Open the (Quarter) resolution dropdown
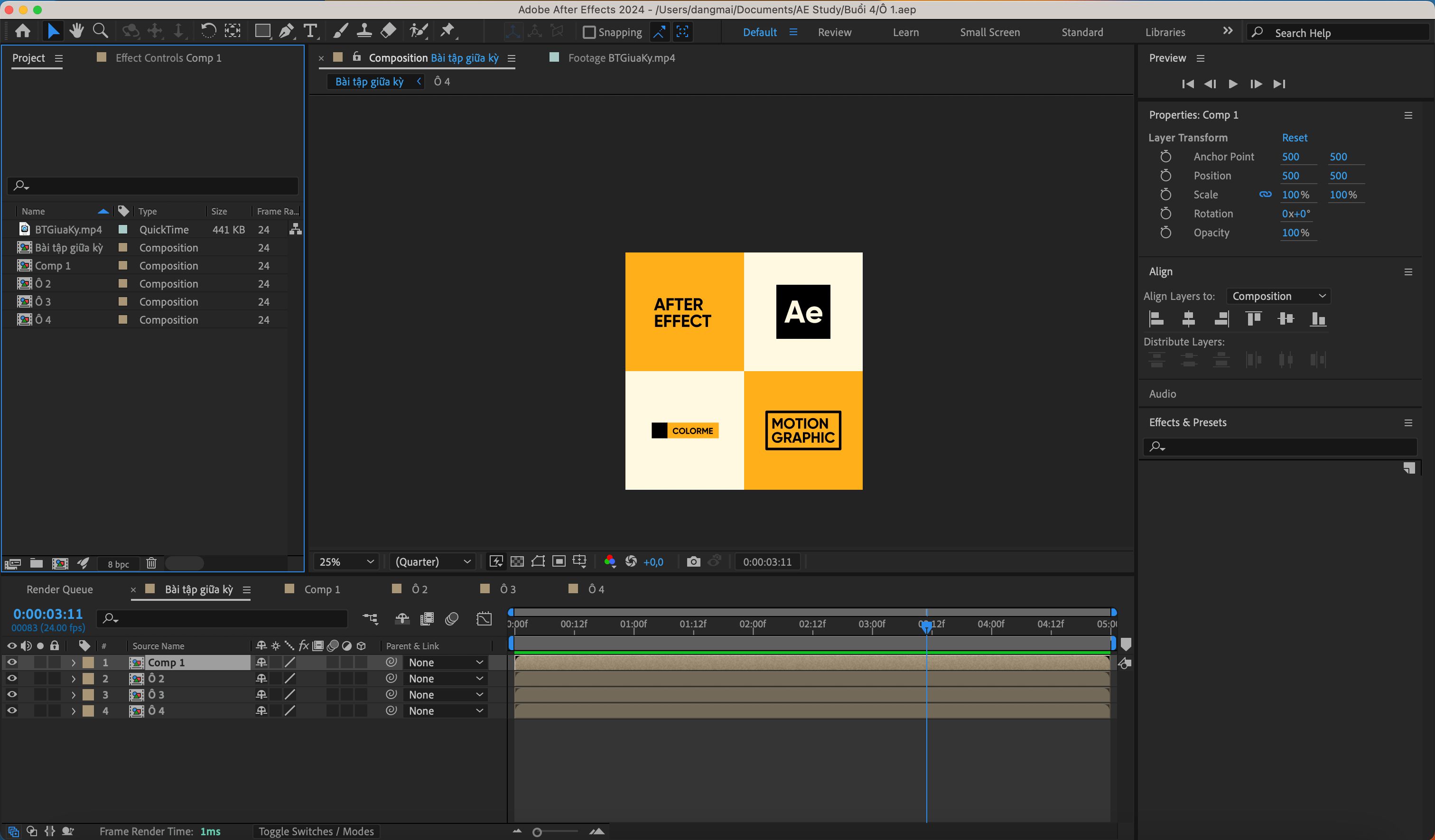The width and height of the screenshot is (1435, 840). [x=433, y=561]
